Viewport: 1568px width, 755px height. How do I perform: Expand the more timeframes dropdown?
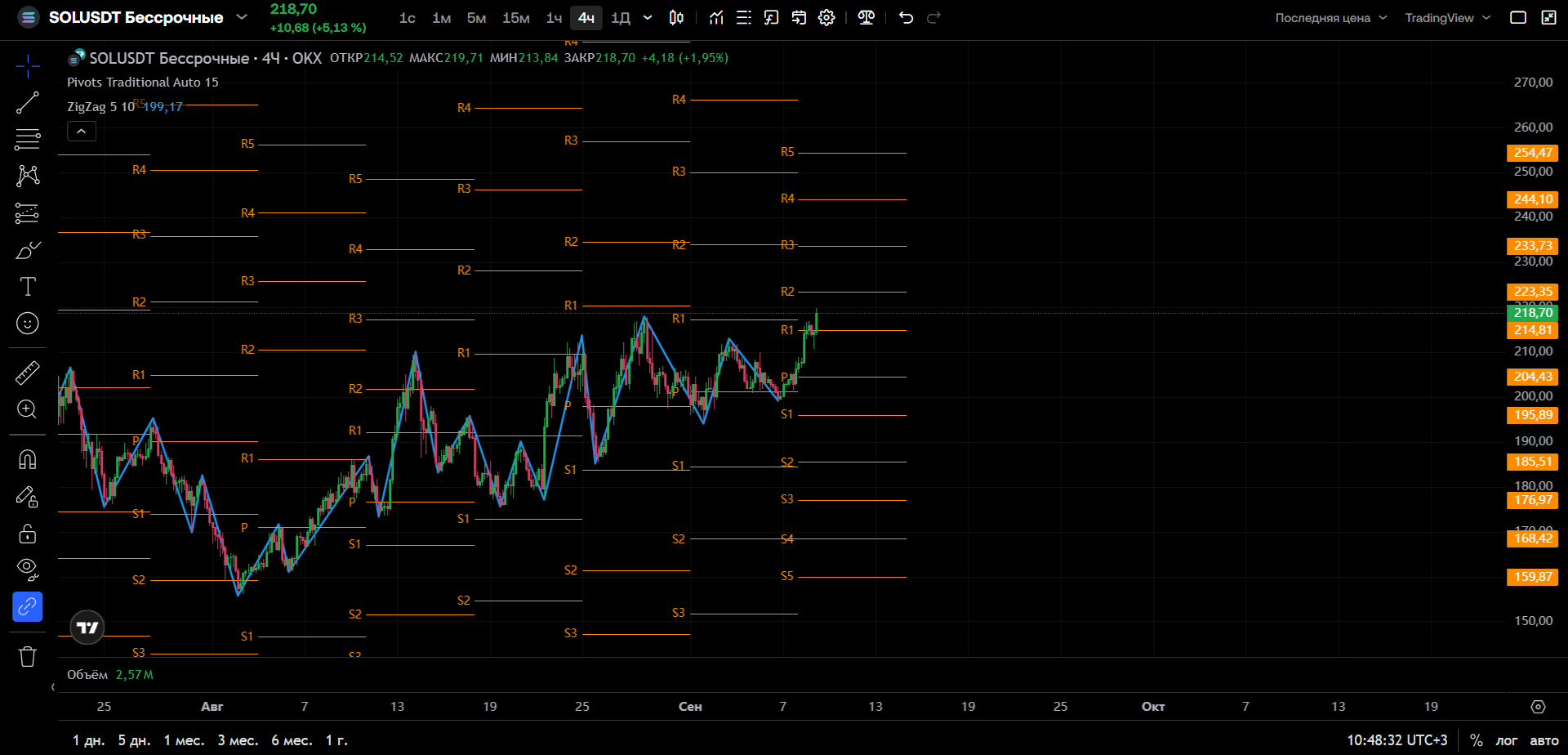[x=648, y=18]
